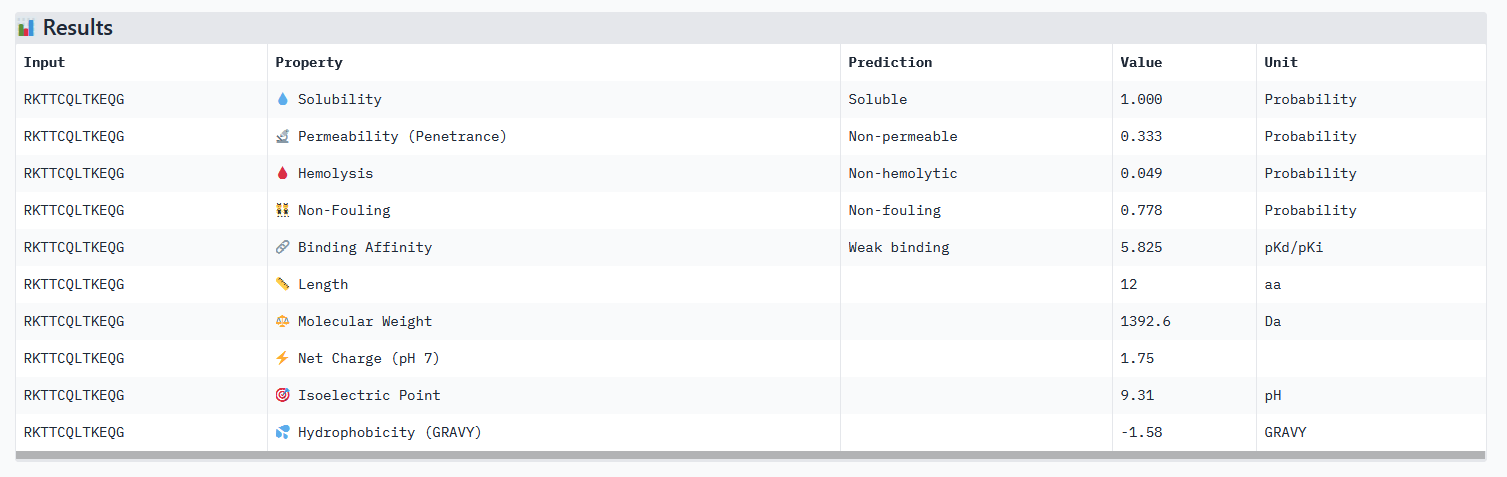This screenshot has width=1507, height=477.
Task: Click the Results section heading
Action: pyautogui.click(x=78, y=28)
